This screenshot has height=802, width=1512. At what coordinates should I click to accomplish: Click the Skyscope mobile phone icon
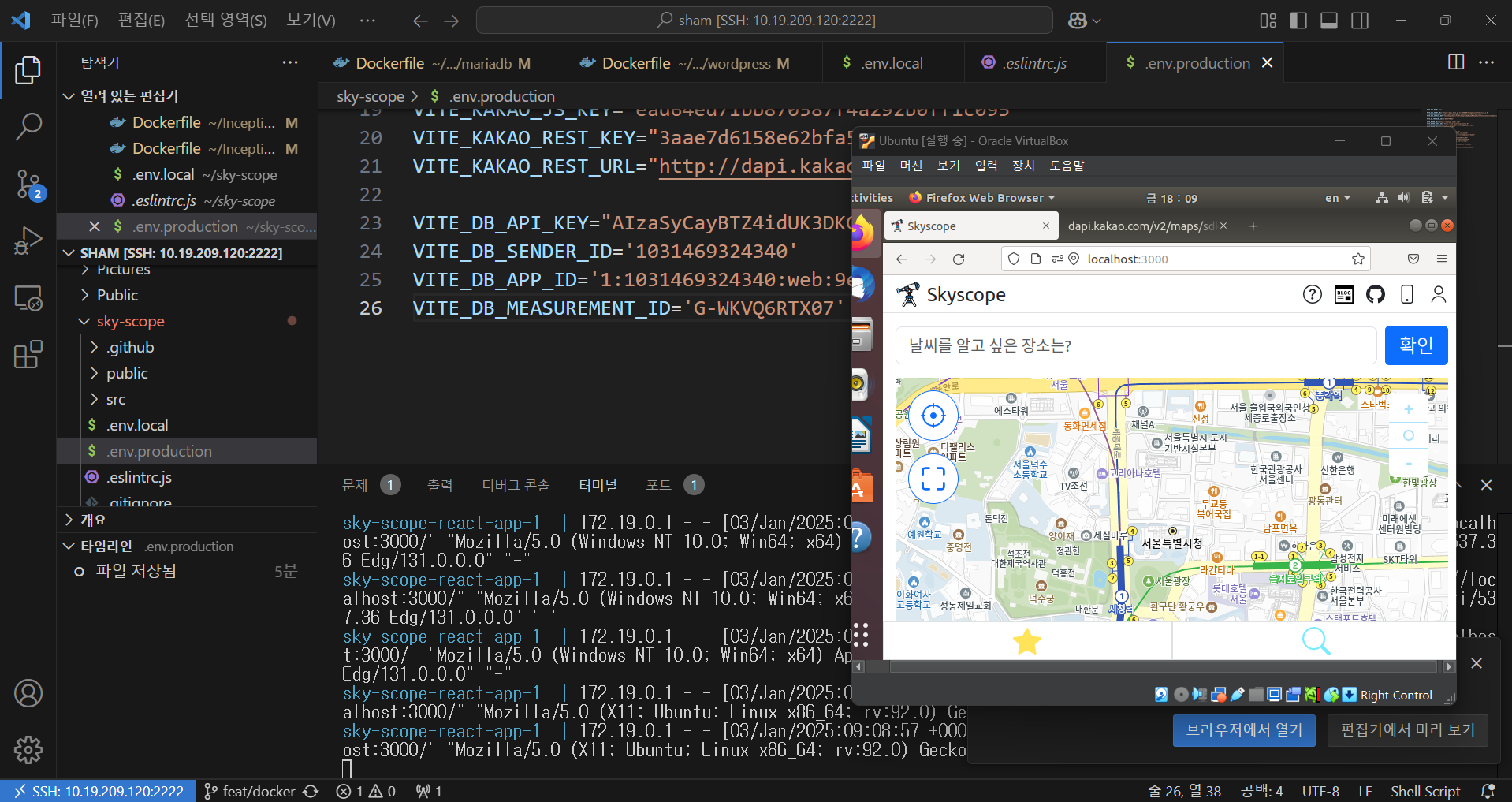click(x=1407, y=294)
